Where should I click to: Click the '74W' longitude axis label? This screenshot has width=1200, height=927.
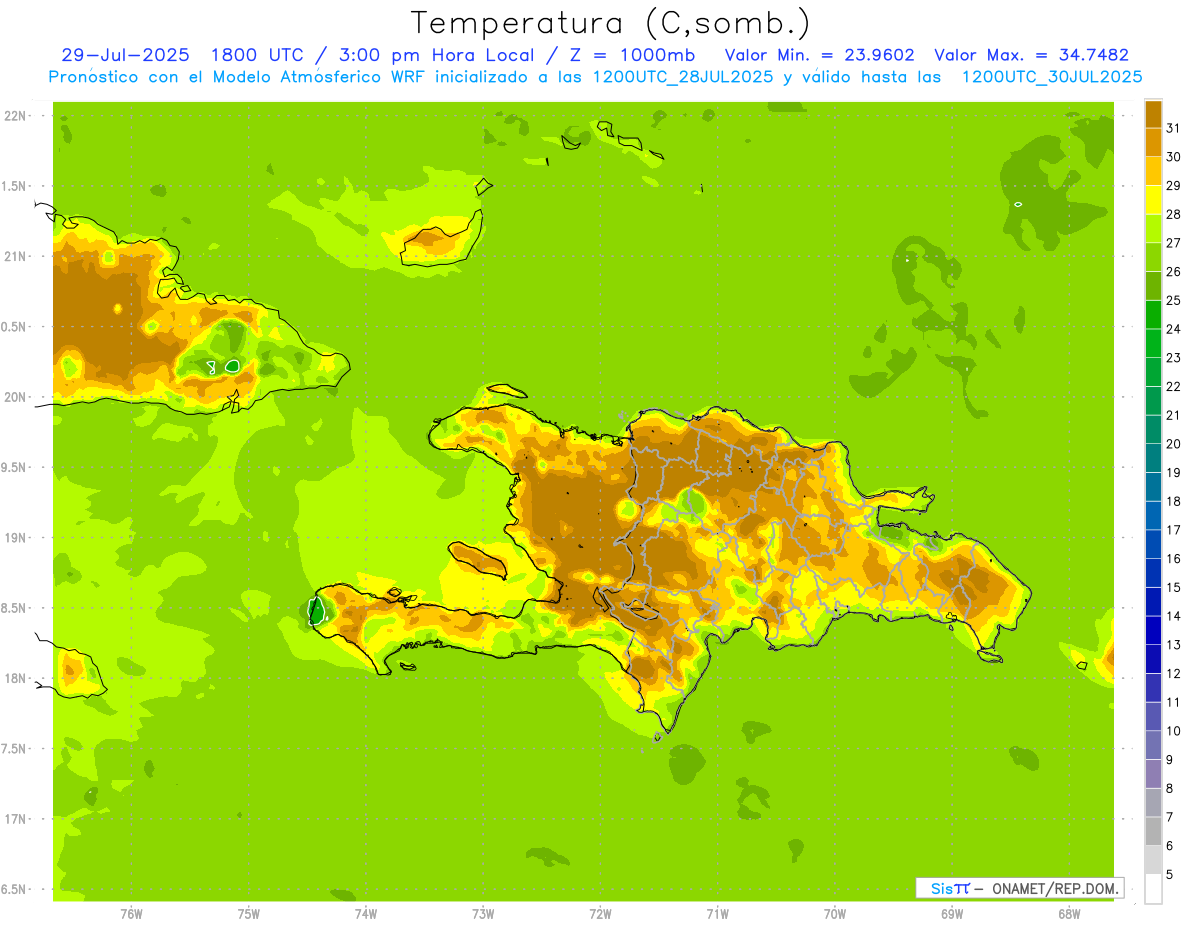tap(365, 914)
